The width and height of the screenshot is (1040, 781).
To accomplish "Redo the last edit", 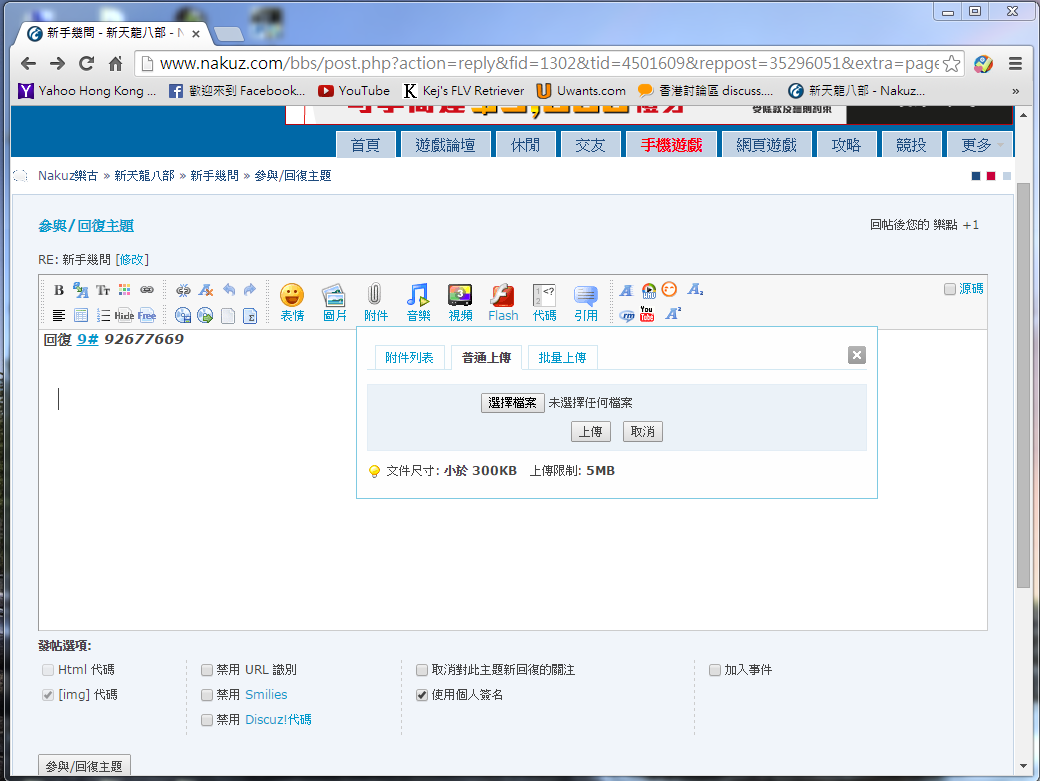I will (x=249, y=290).
